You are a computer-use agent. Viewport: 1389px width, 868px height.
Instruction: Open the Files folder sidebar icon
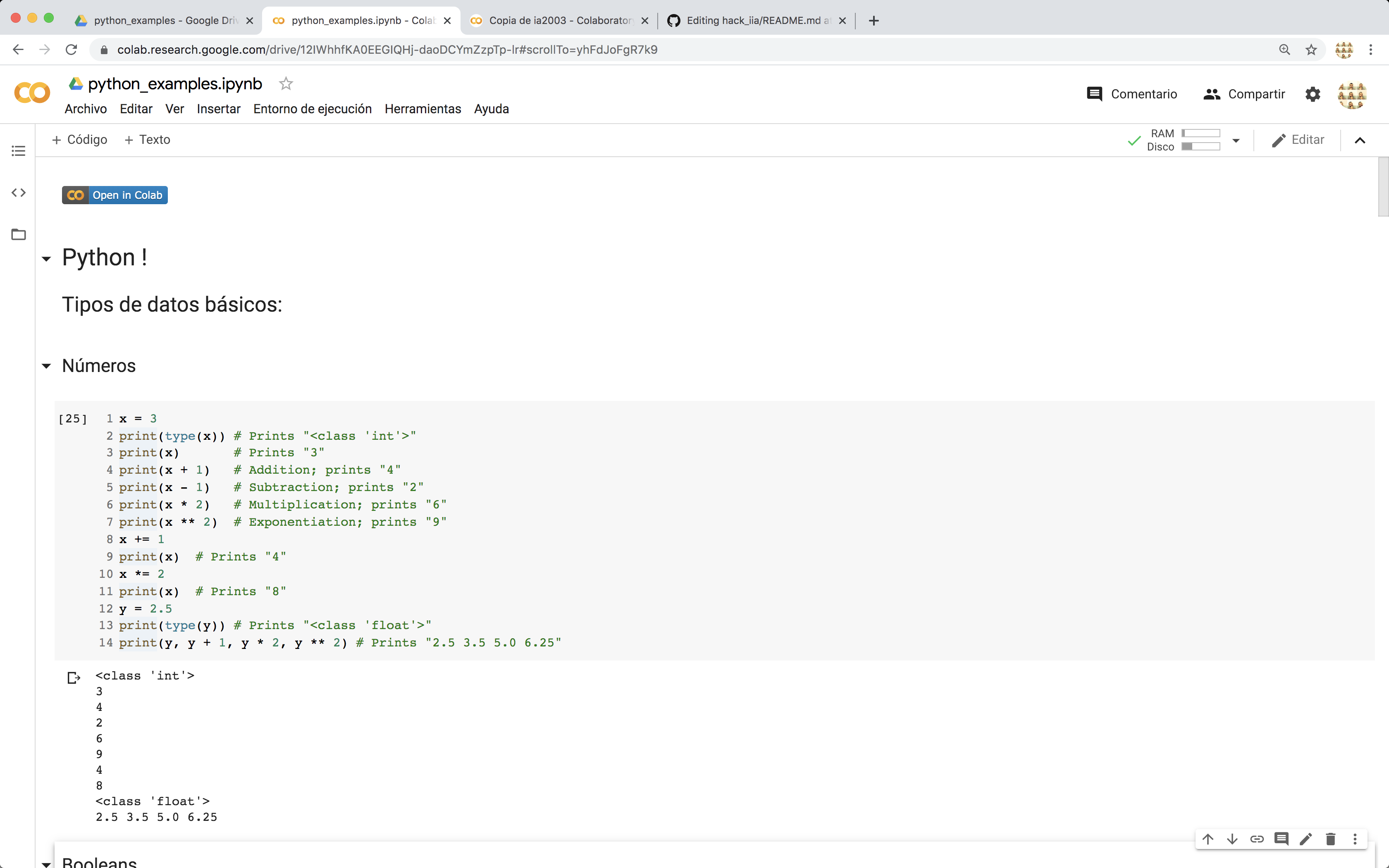tap(18, 234)
